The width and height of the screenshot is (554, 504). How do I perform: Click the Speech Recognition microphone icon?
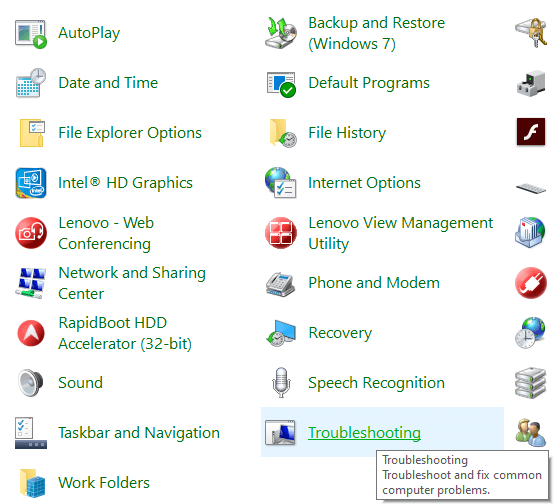tap(281, 383)
